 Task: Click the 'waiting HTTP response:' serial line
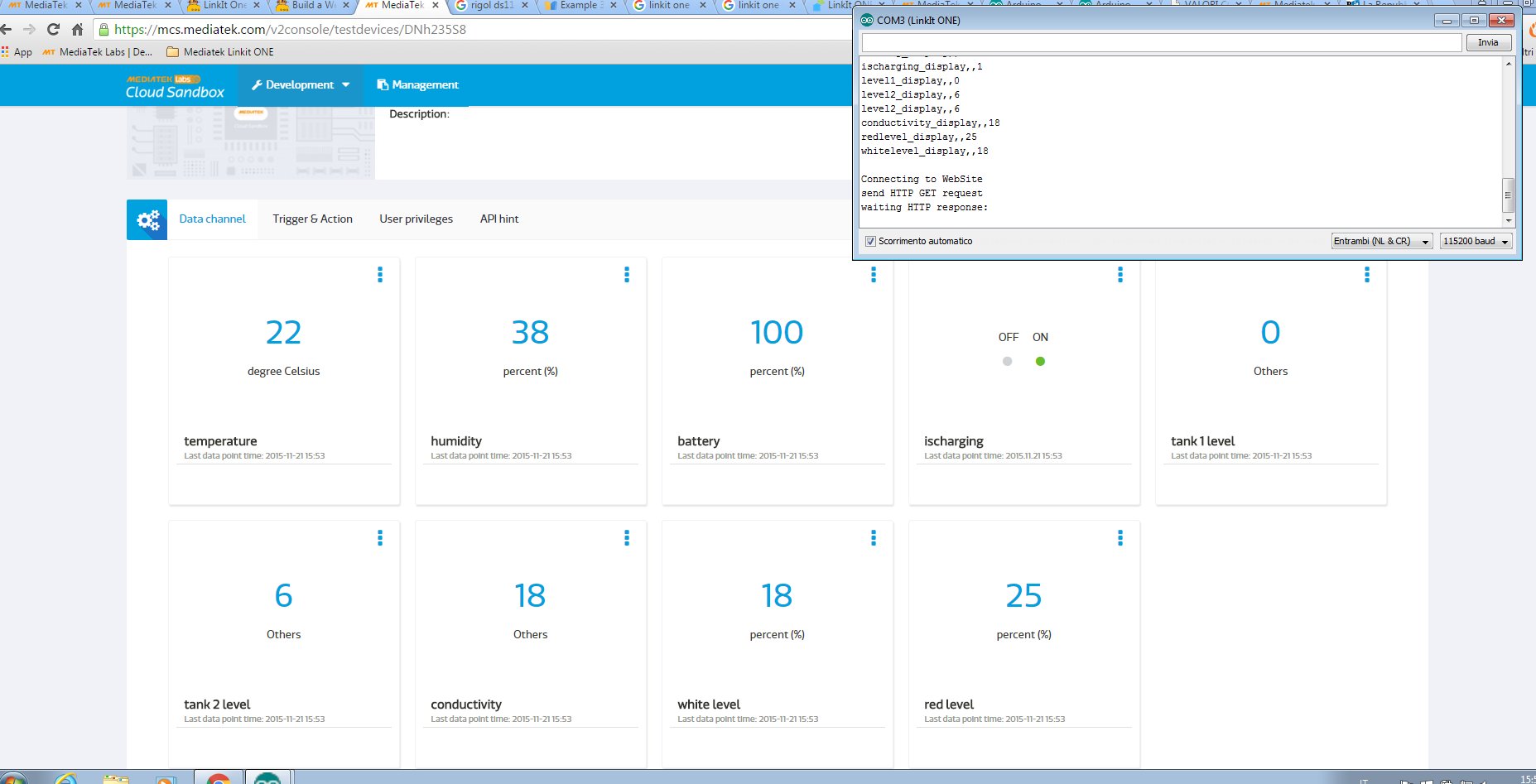(924, 207)
